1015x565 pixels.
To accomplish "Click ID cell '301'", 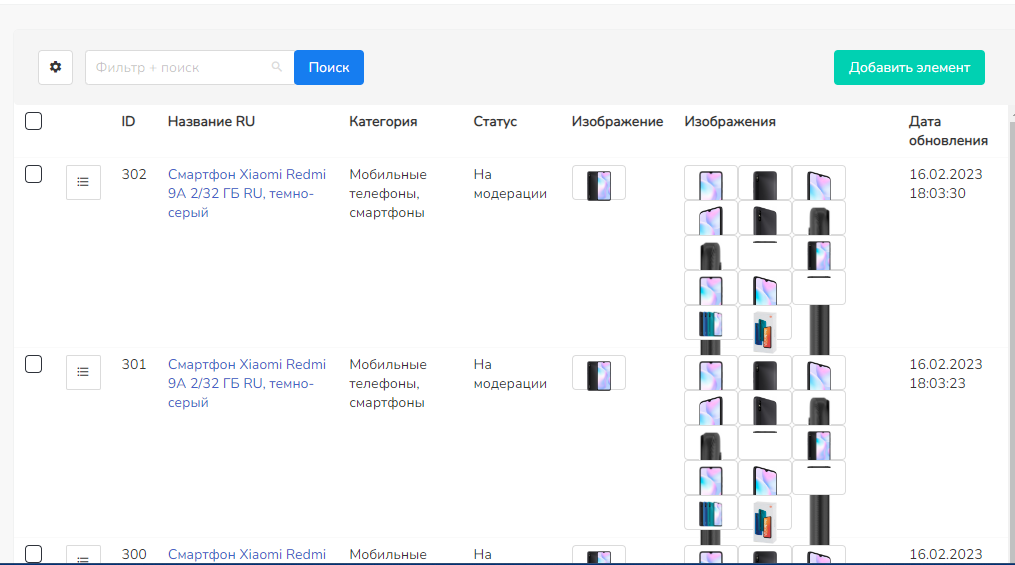I will click(134, 364).
